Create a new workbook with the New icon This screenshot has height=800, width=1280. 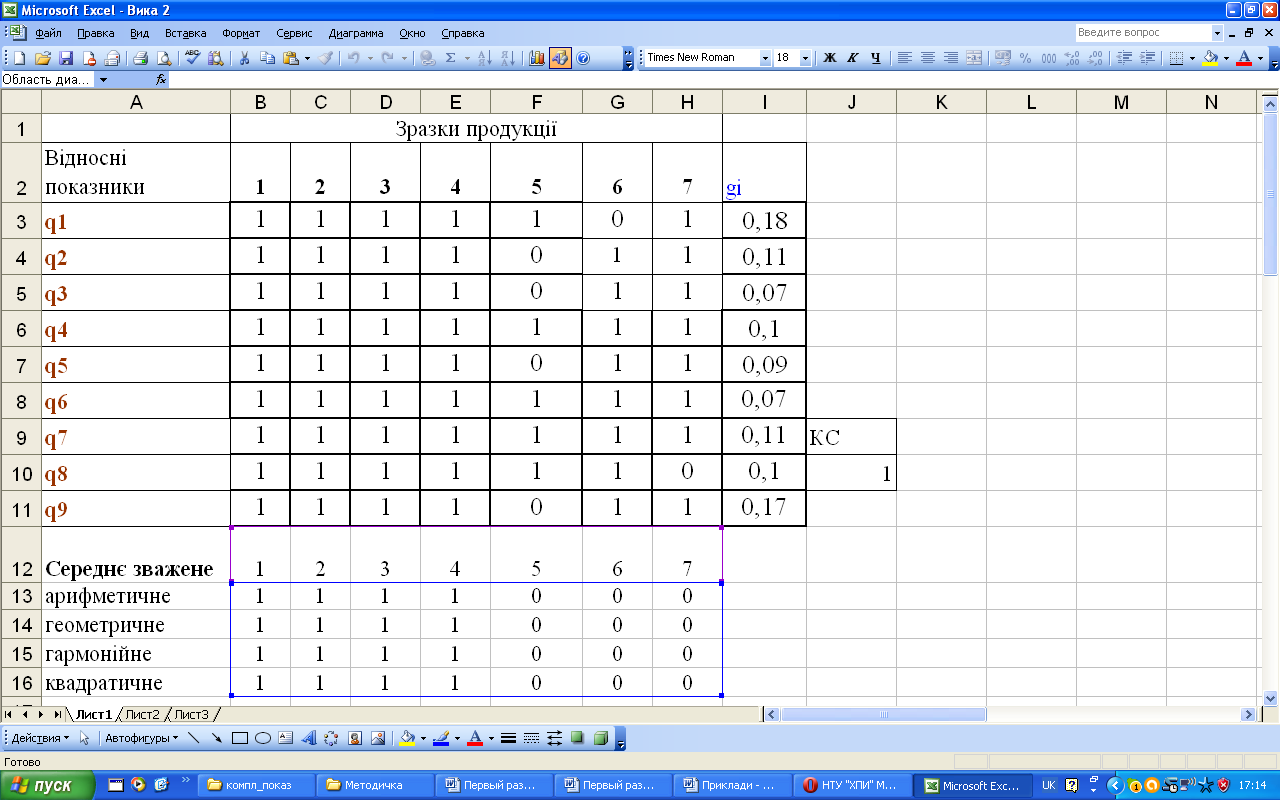click(19, 58)
